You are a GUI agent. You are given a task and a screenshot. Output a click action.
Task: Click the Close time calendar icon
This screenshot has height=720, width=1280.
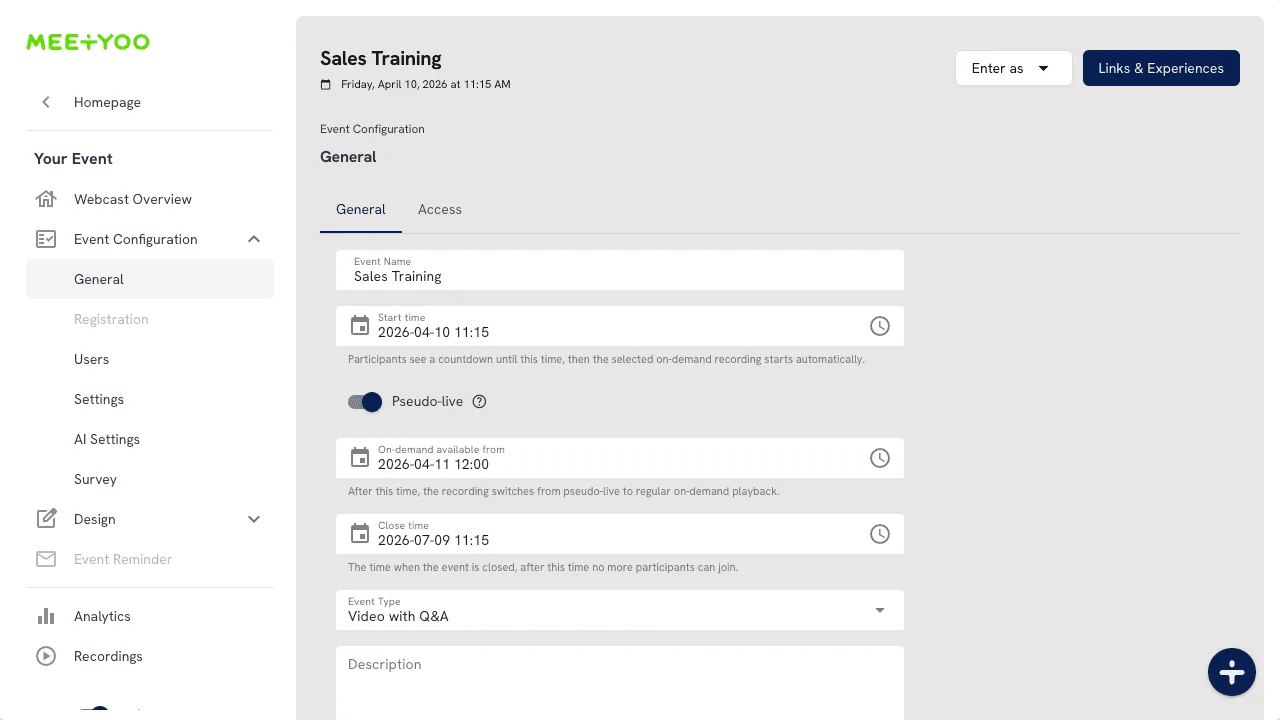click(x=360, y=534)
